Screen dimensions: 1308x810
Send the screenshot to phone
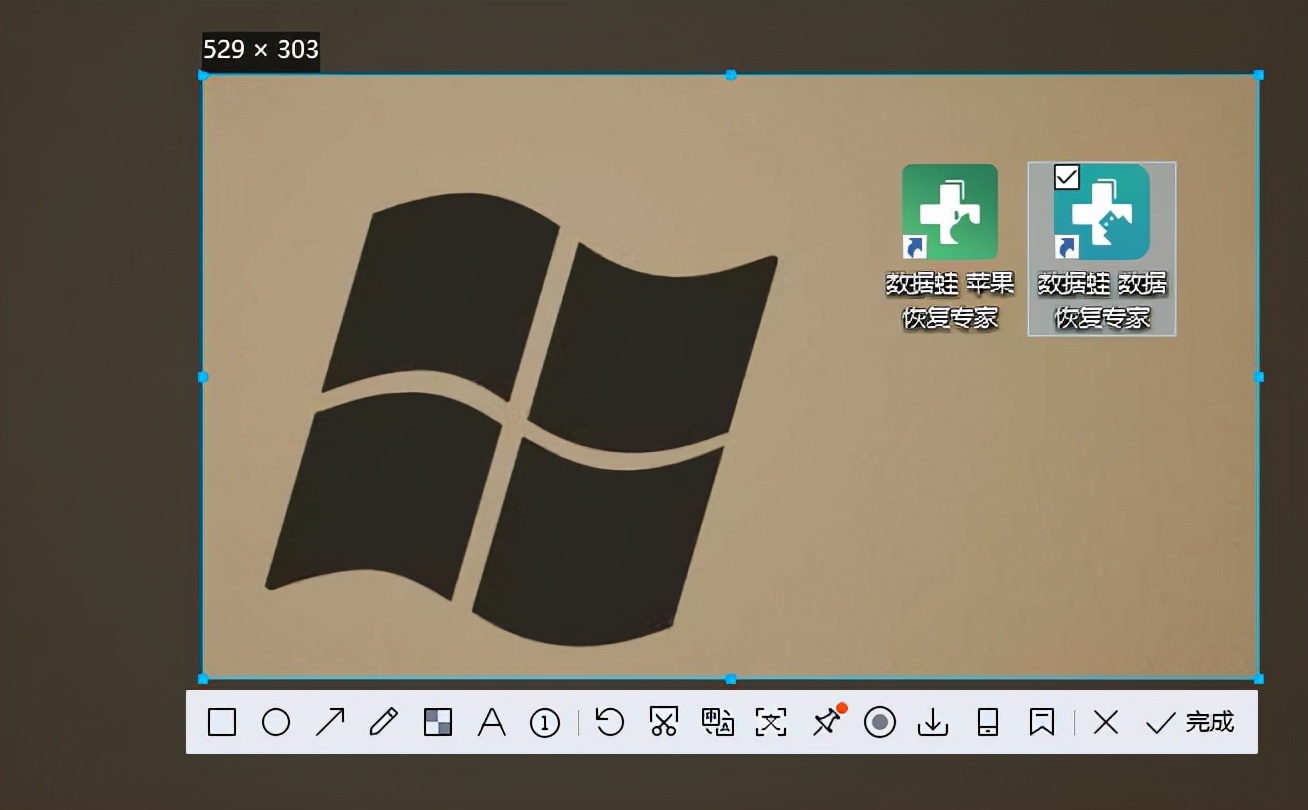point(988,722)
